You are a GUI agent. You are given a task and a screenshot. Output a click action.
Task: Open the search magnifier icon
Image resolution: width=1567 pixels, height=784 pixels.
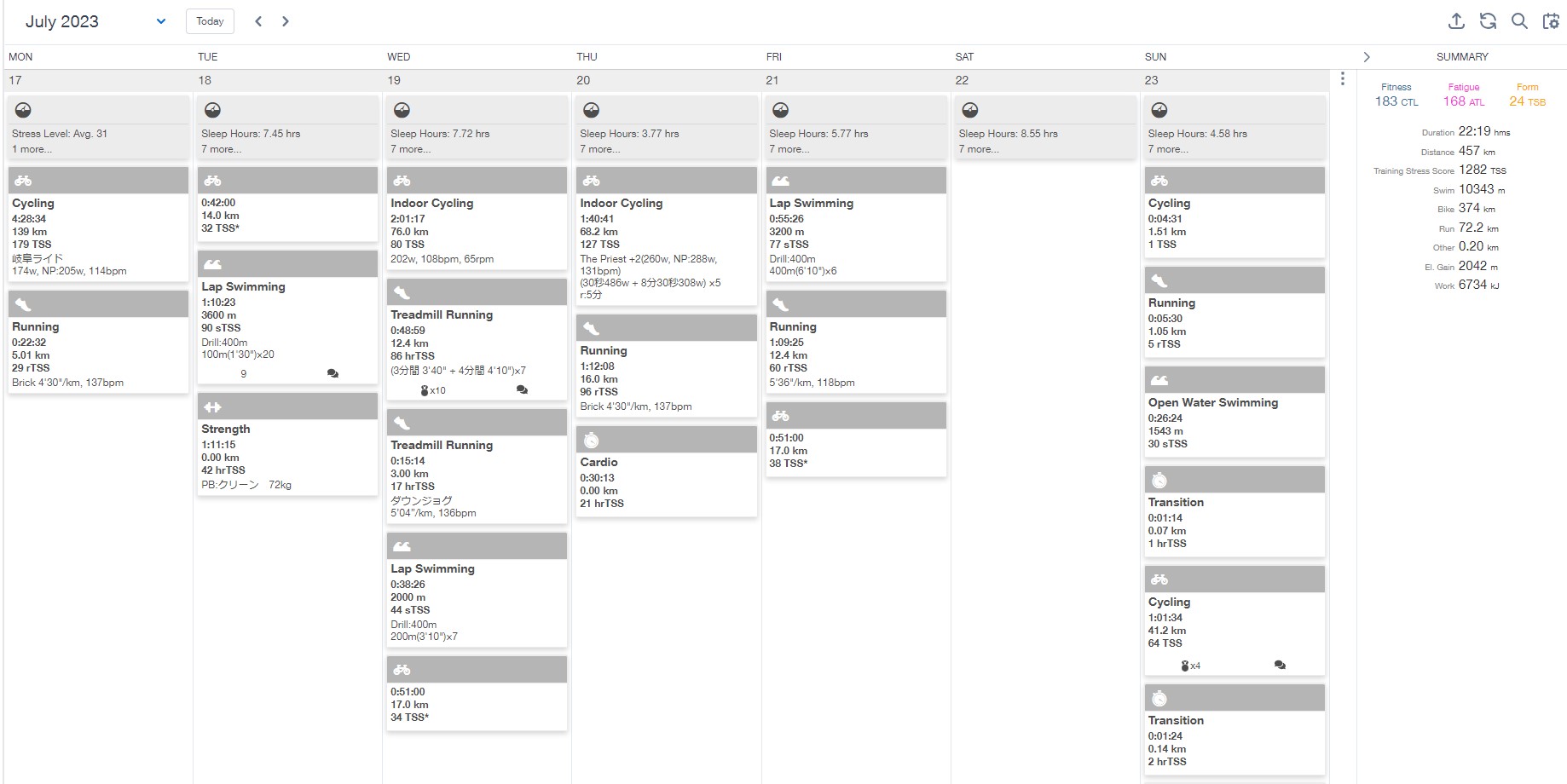1519,21
